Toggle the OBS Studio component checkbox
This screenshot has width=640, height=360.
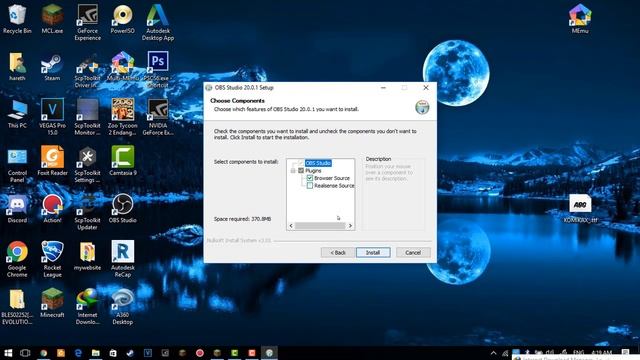[301, 163]
